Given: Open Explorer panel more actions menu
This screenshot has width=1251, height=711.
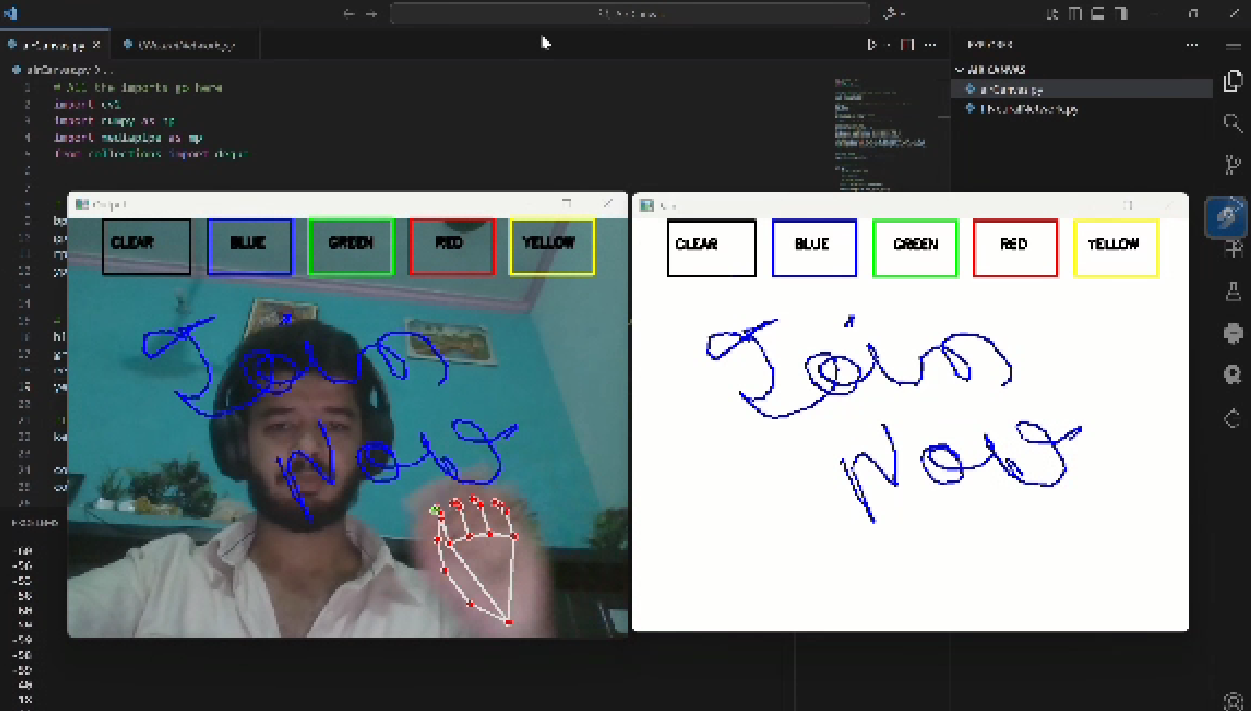Looking at the screenshot, I should point(1191,45).
